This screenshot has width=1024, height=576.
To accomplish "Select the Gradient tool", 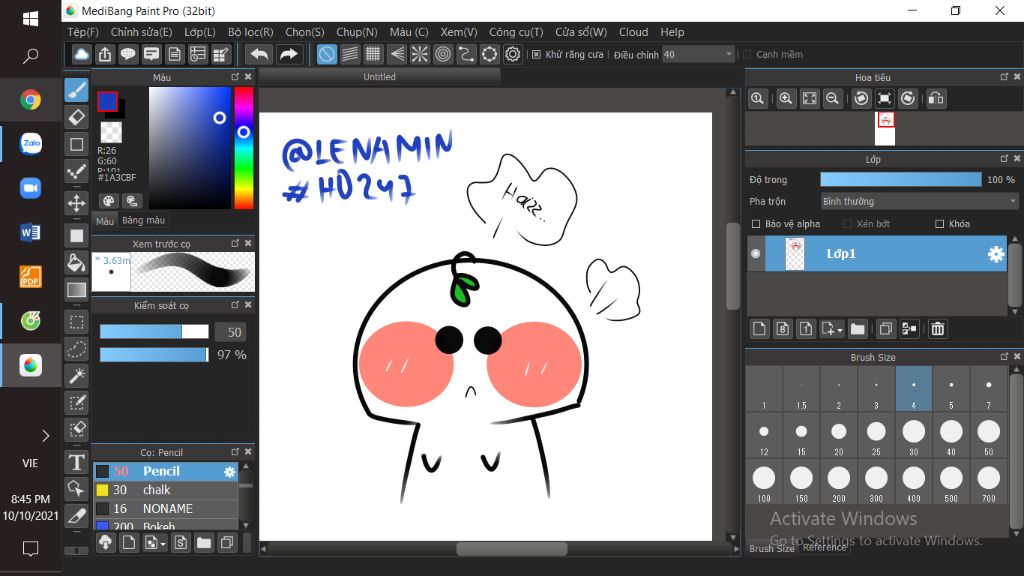I will coord(76,289).
